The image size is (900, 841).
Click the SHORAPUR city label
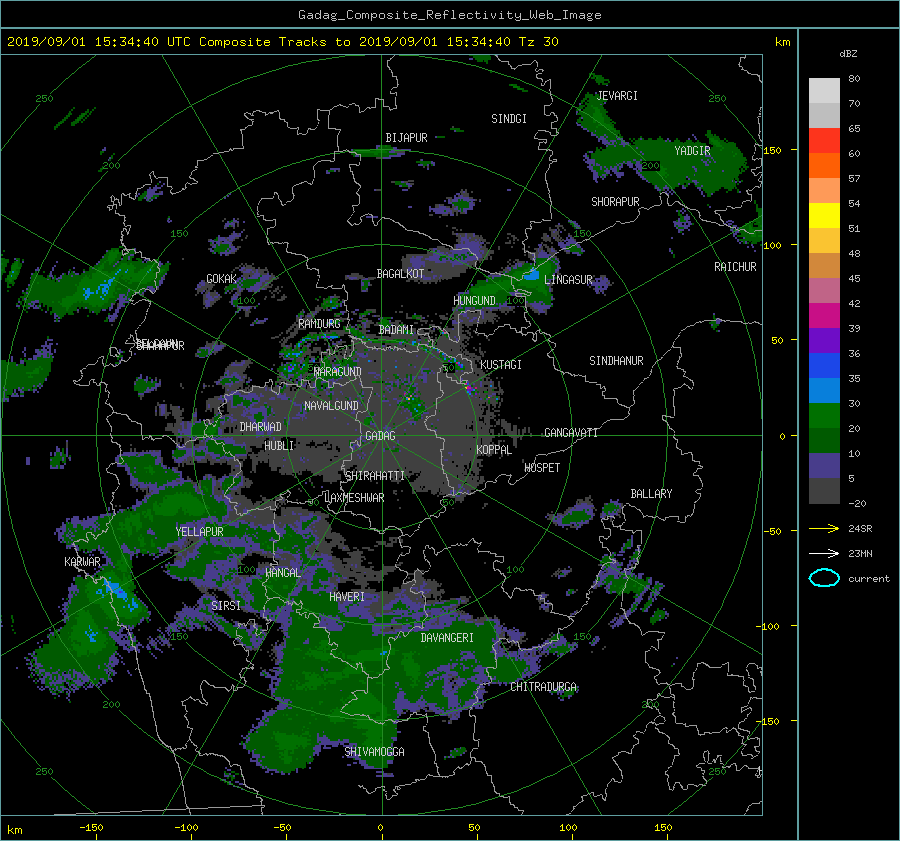tap(615, 202)
